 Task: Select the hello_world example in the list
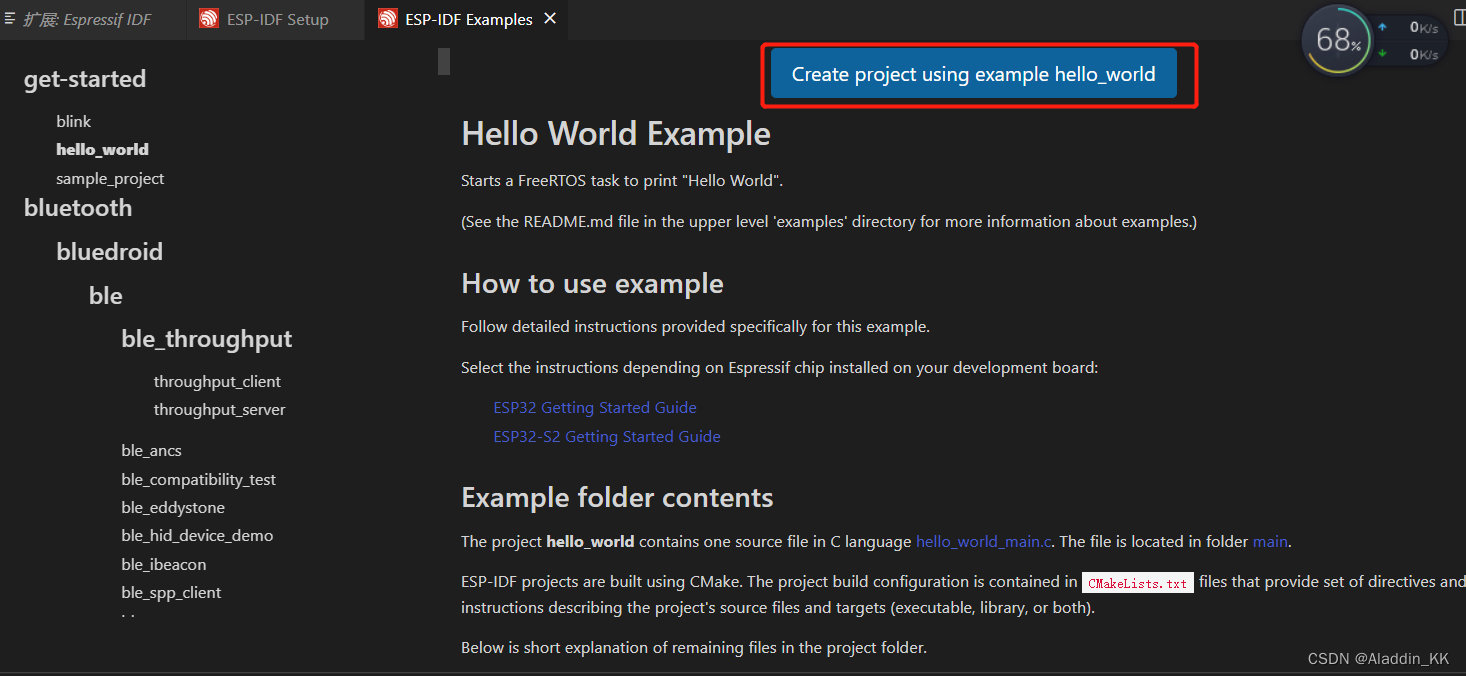102,149
